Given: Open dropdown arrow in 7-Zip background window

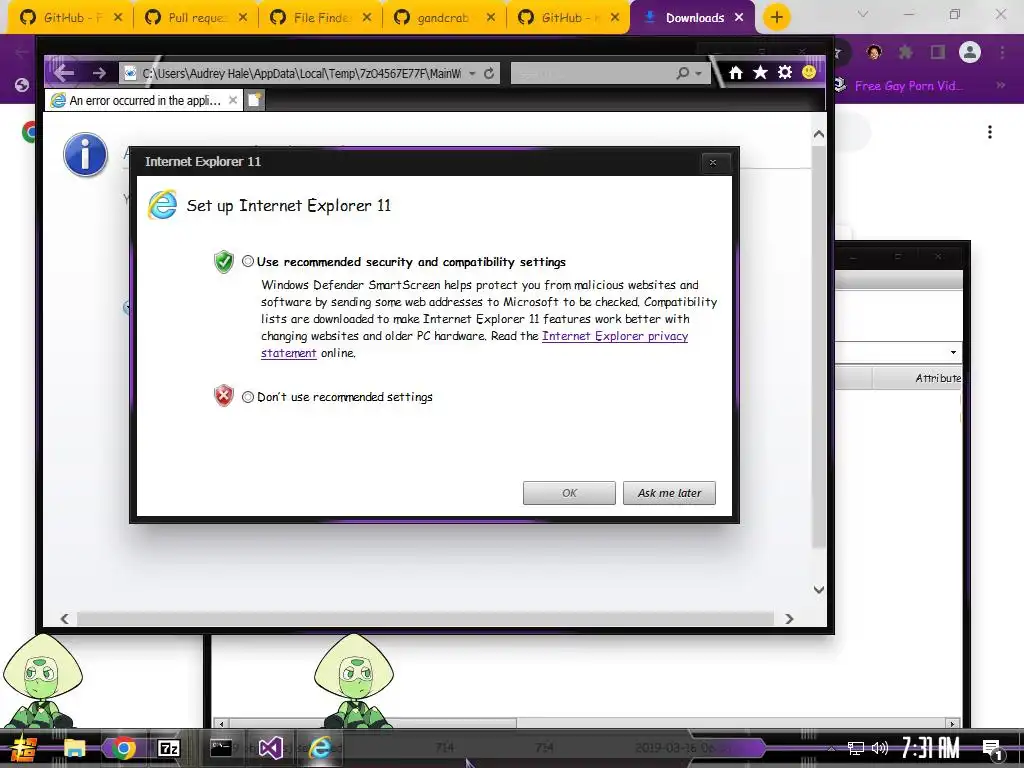Looking at the screenshot, I should (953, 353).
